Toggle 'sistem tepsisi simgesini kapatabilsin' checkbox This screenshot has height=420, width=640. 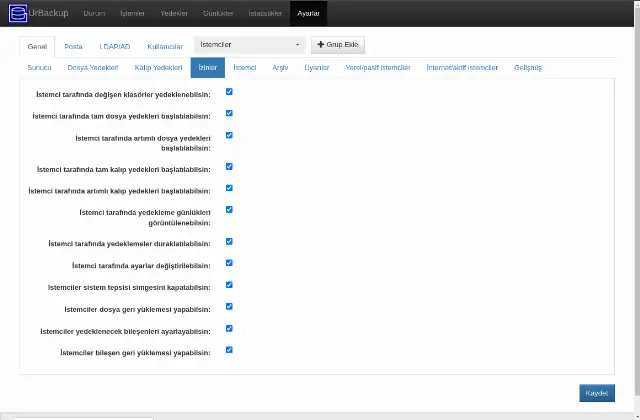click(229, 285)
